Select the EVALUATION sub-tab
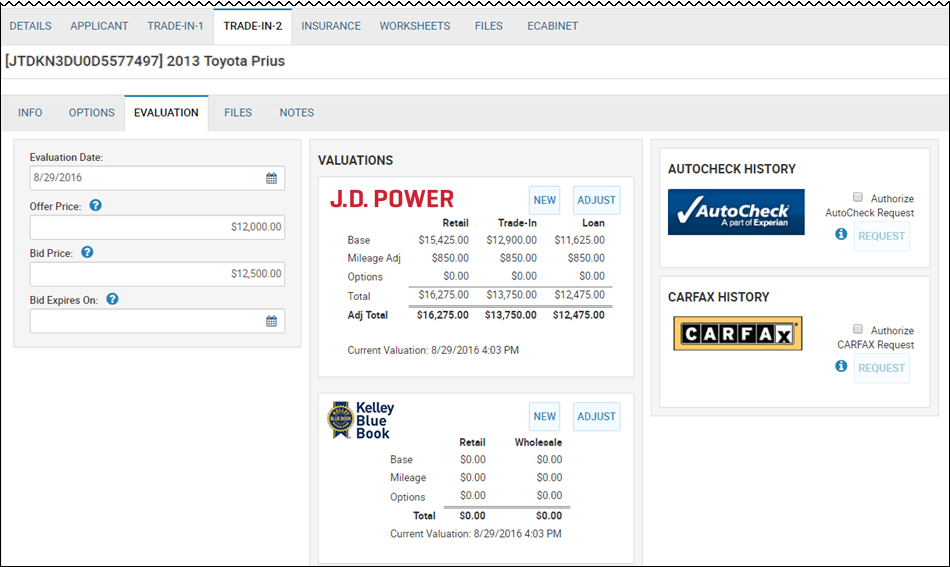 click(166, 113)
